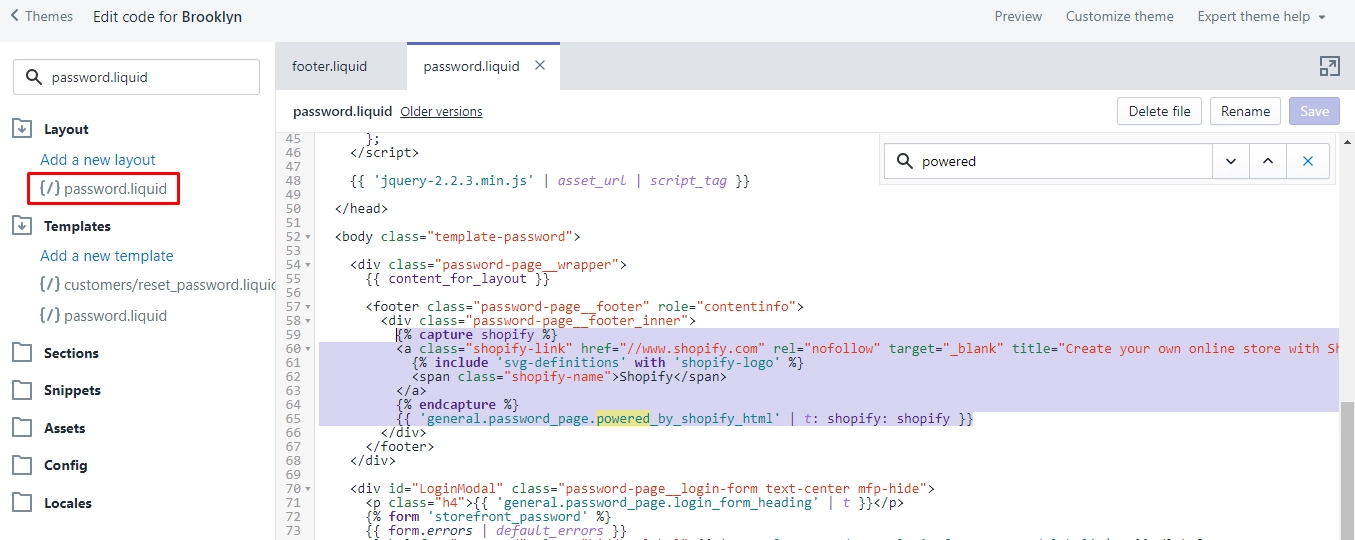
Task: Click the Delete file button
Action: (1160, 111)
